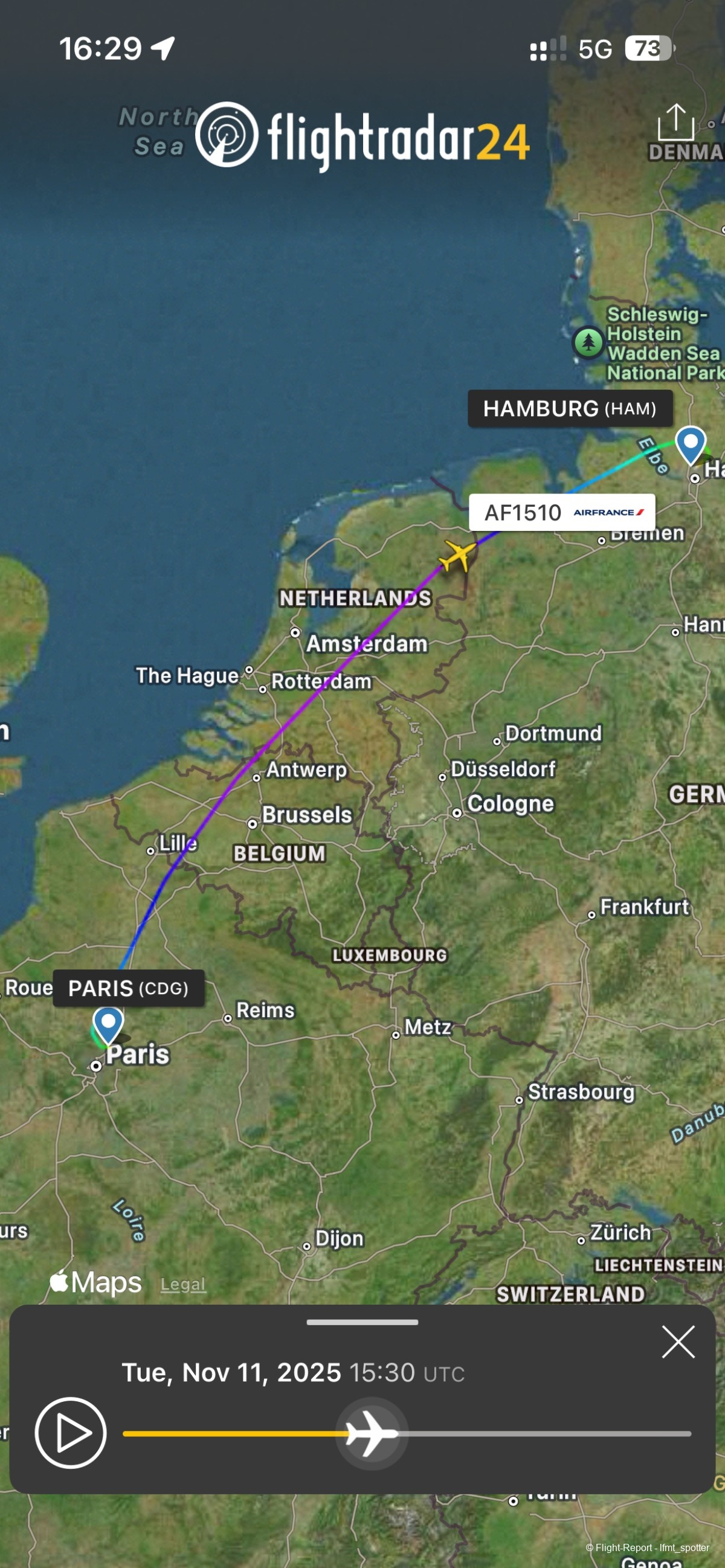The image size is (725, 1568).
Task: Tap the location arrow in the status bar
Action: point(163,48)
